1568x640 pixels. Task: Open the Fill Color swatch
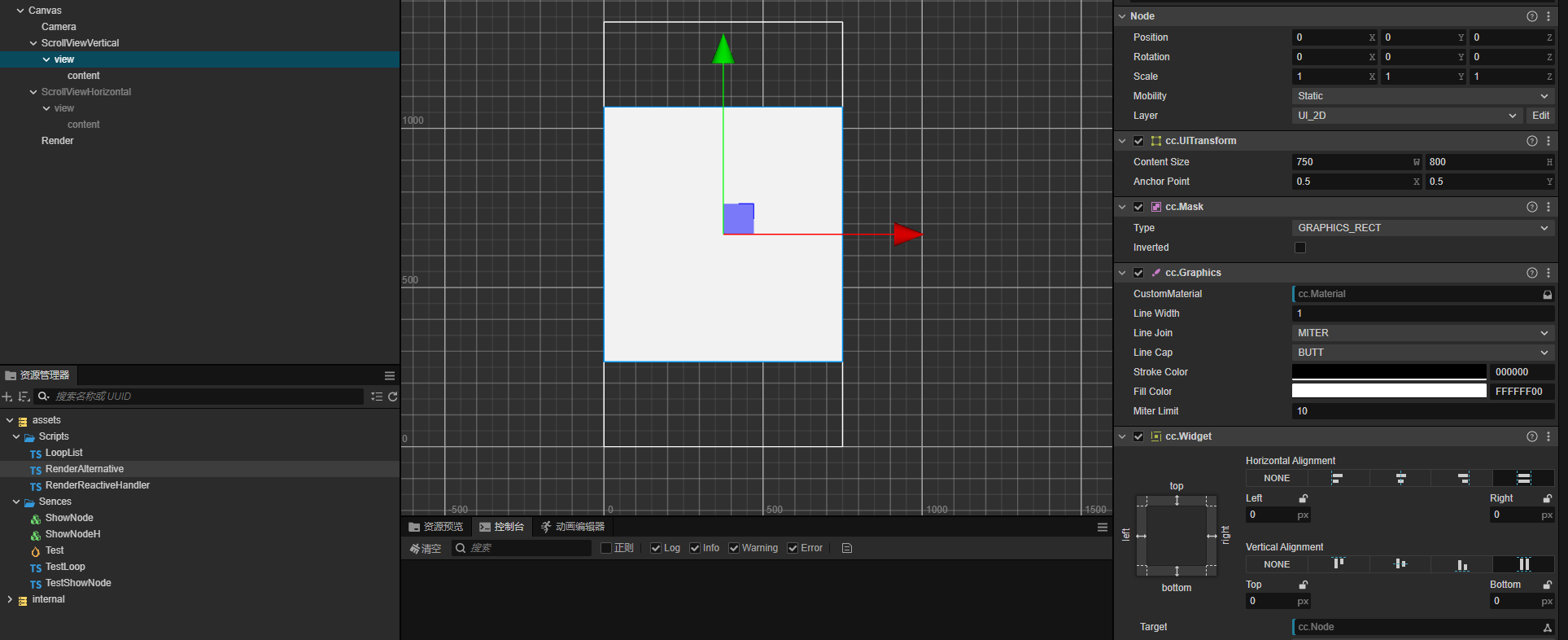click(1389, 392)
